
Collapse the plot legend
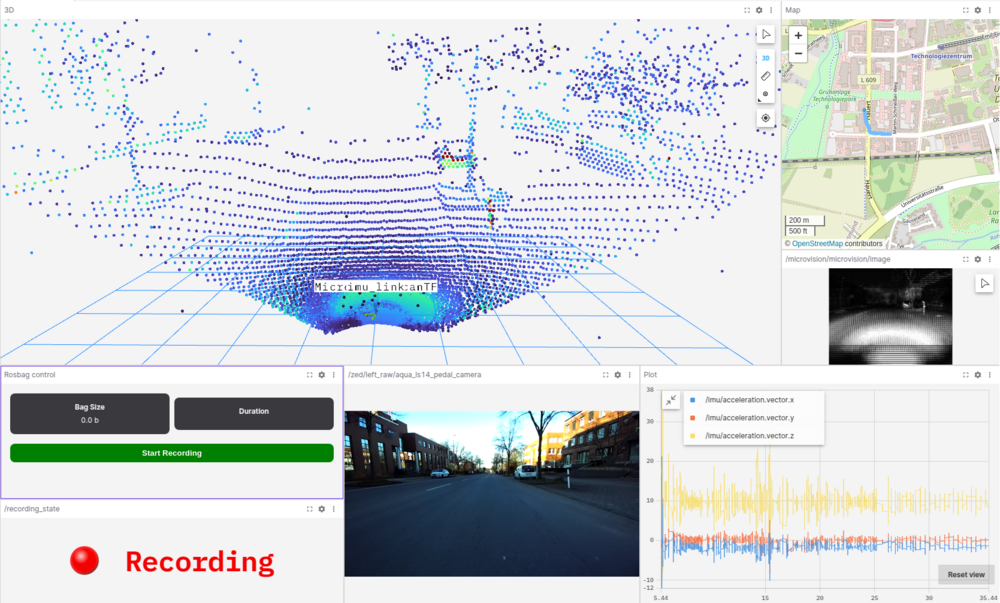(671, 400)
